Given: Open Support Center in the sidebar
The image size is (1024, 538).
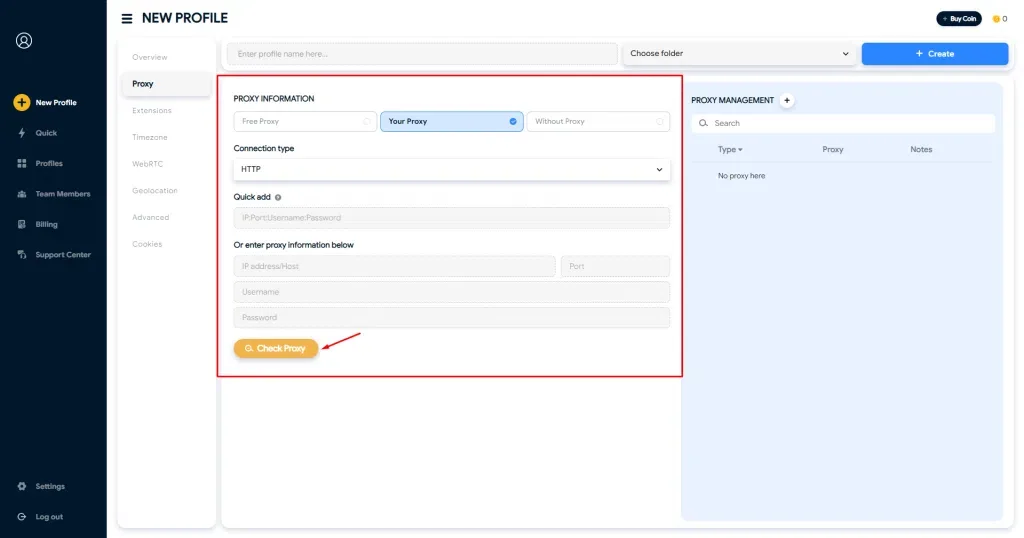Looking at the screenshot, I should [x=63, y=255].
